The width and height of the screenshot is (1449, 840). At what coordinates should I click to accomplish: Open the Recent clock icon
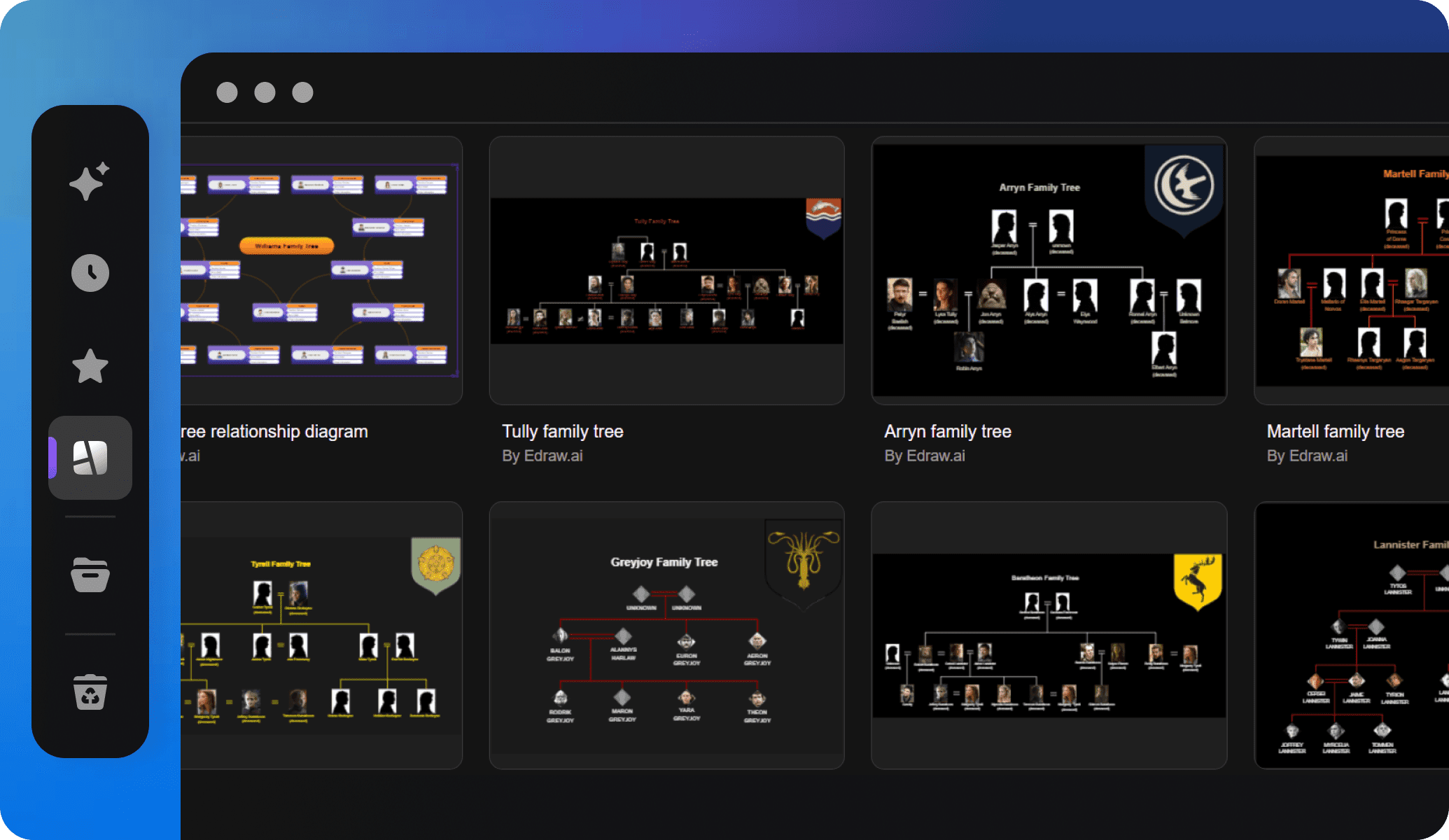coord(90,273)
